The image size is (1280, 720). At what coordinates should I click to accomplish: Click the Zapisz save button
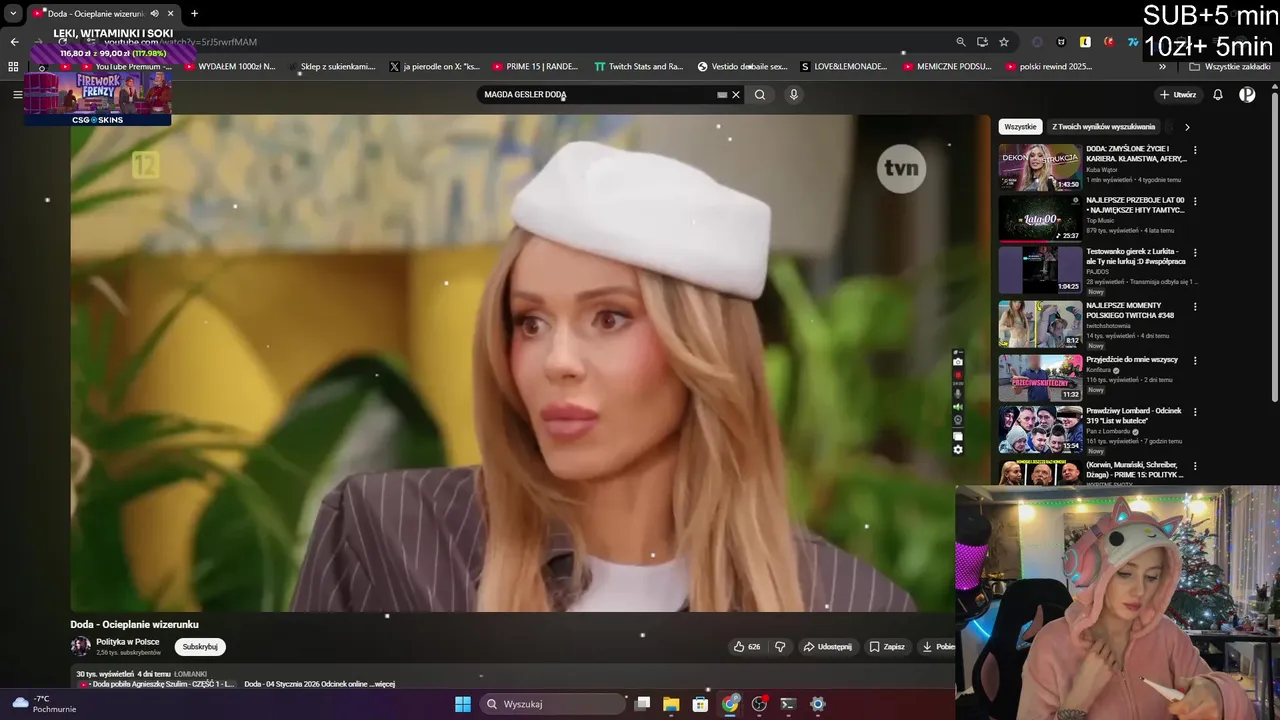coord(887,647)
